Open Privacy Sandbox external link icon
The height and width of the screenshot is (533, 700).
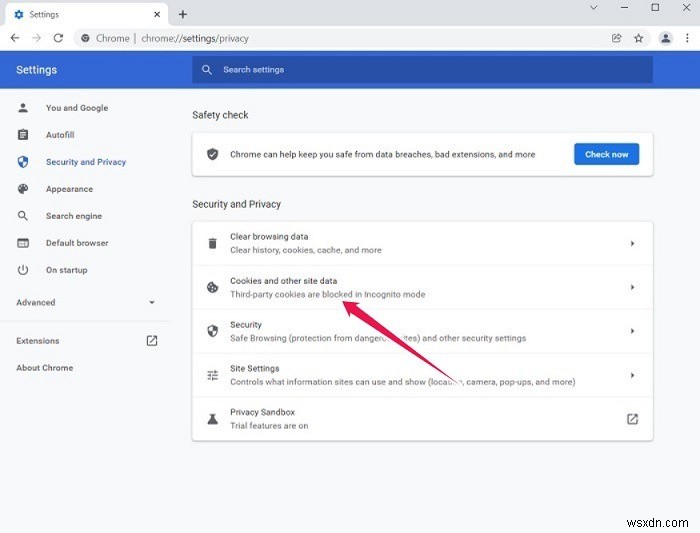(632, 419)
